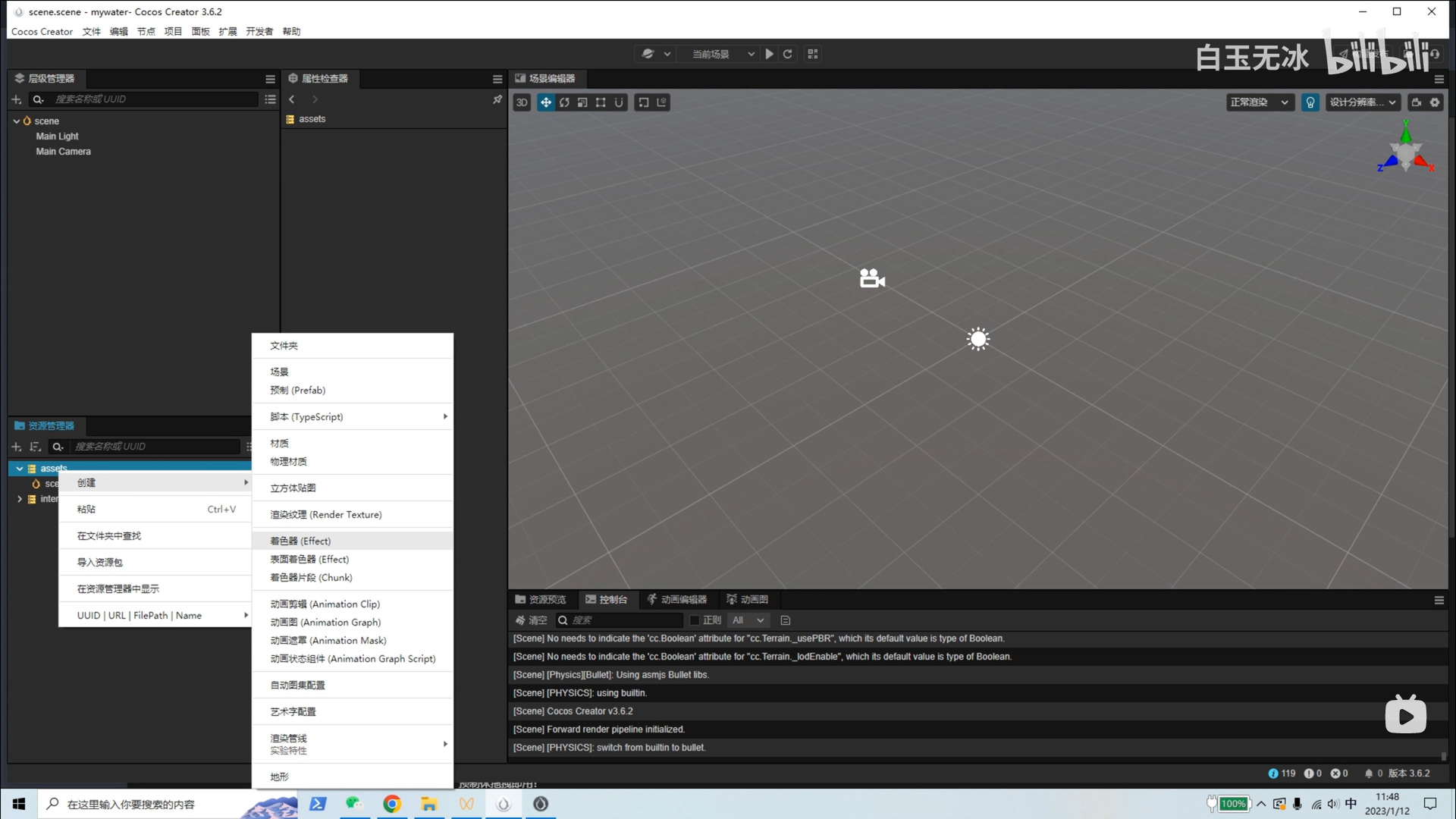Viewport: 1456px width, 819px height.
Task: Select the Scale transform tool
Action: click(x=582, y=102)
